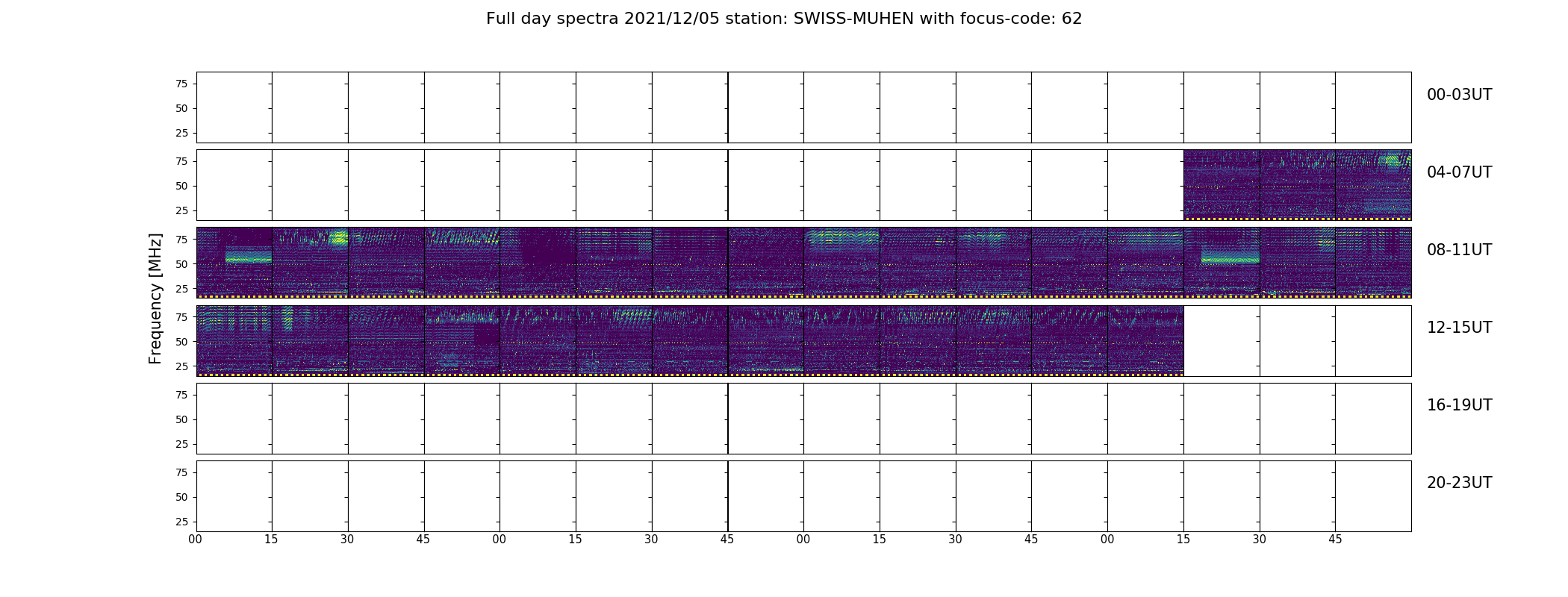
Task: Click the '50' tick of the 04-07UT row
Action: (181, 186)
